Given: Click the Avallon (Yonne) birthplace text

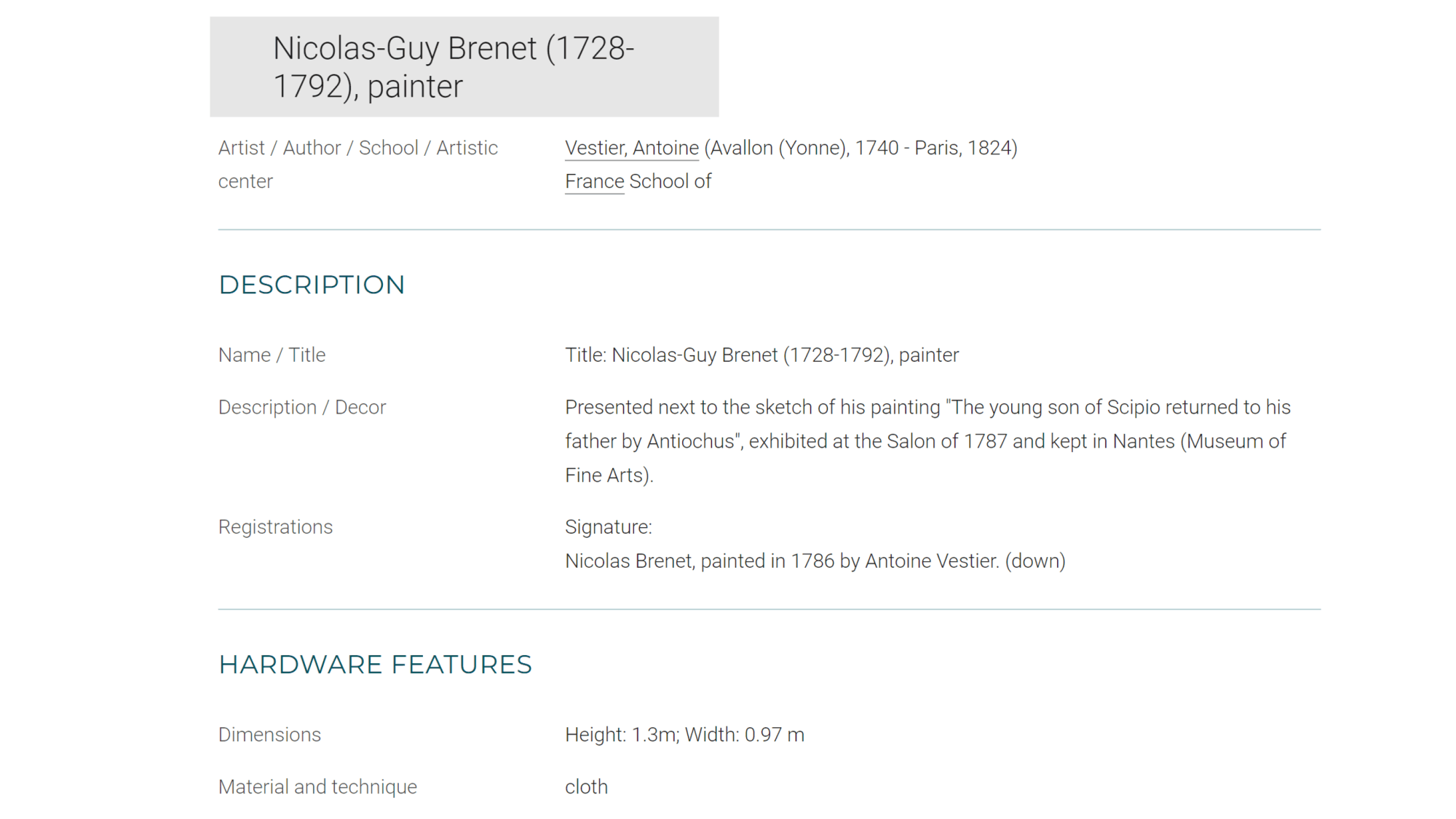Looking at the screenshot, I should [777, 148].
